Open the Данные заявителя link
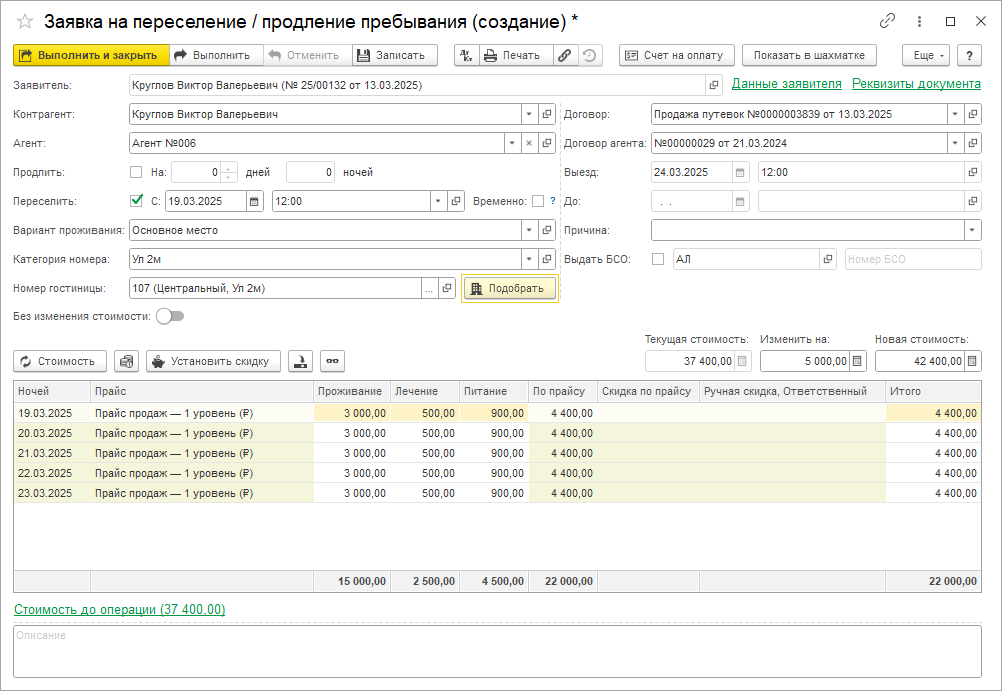This screenshot has width=1002, height=691. pyautogui.click(x=786, y=84)
